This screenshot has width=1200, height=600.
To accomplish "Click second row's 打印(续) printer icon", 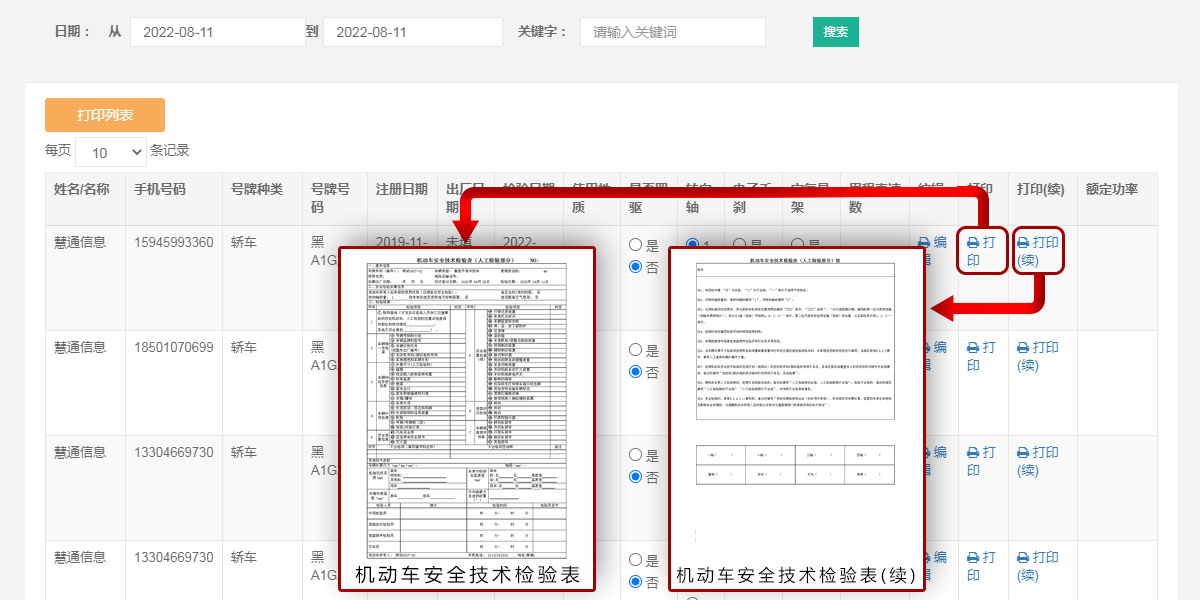I will 1023,348.
